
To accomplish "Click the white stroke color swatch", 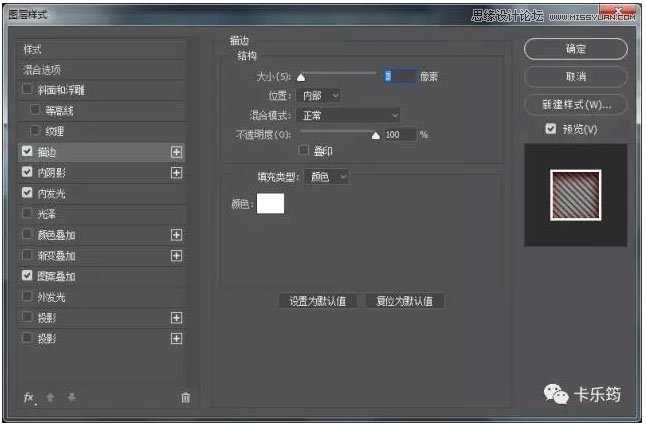I will pyautogui.click(x=270, y=204).
